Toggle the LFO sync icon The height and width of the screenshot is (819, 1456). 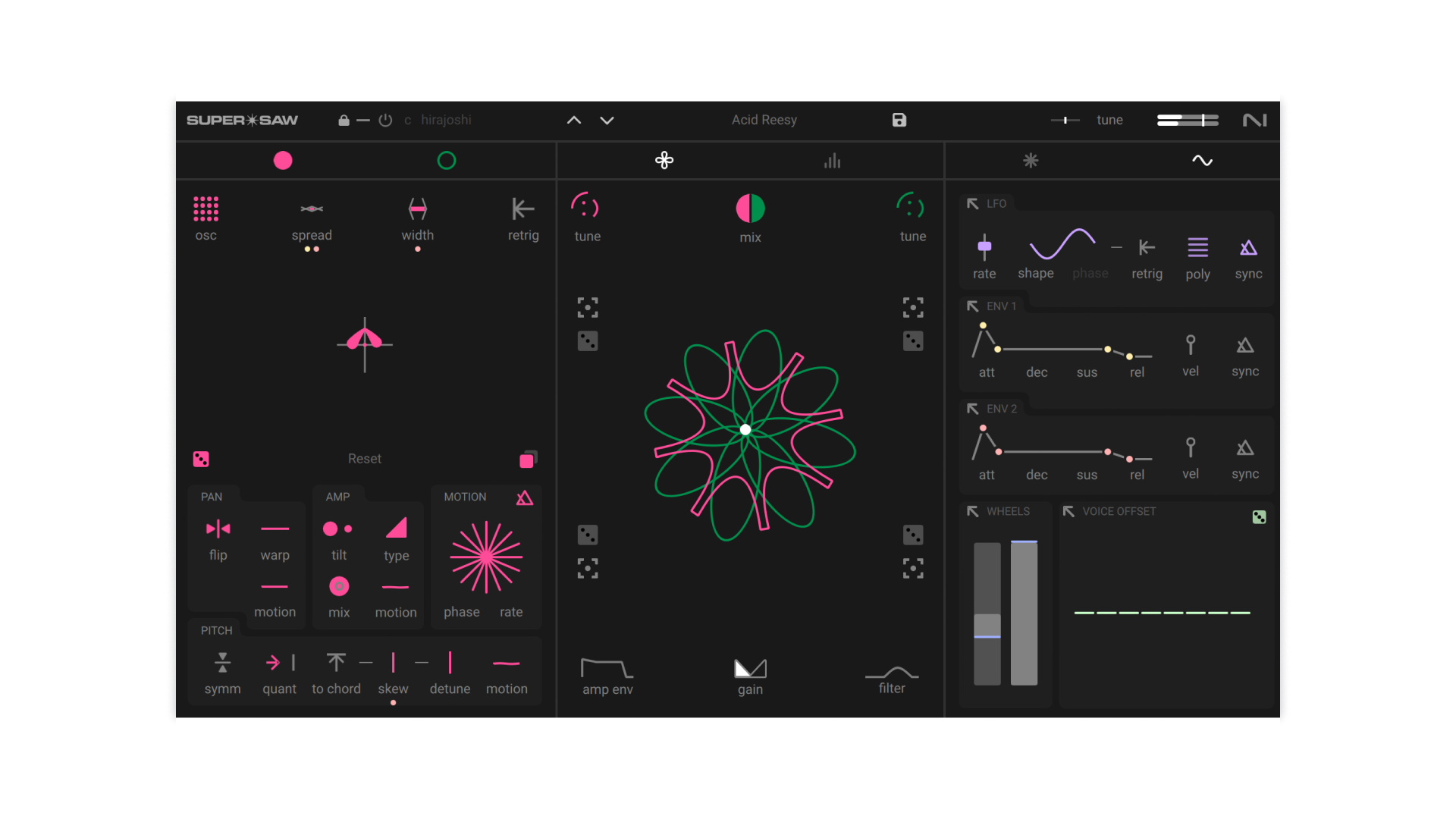(x=1248, y=247)
